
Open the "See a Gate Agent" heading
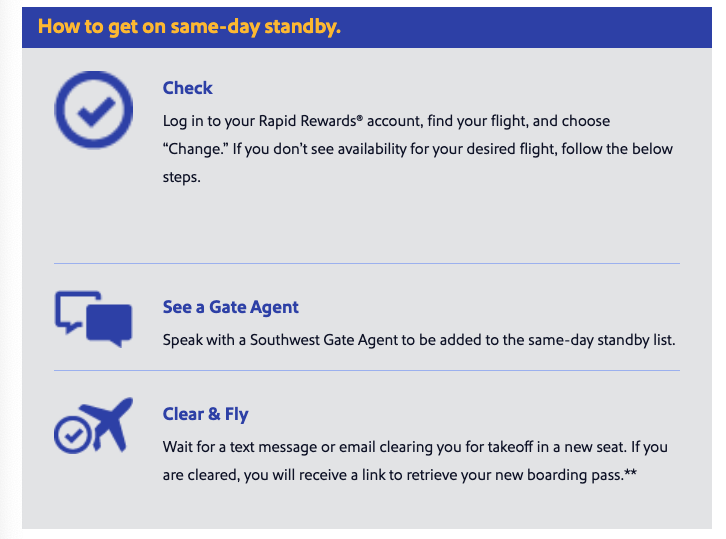coord(231,307)
